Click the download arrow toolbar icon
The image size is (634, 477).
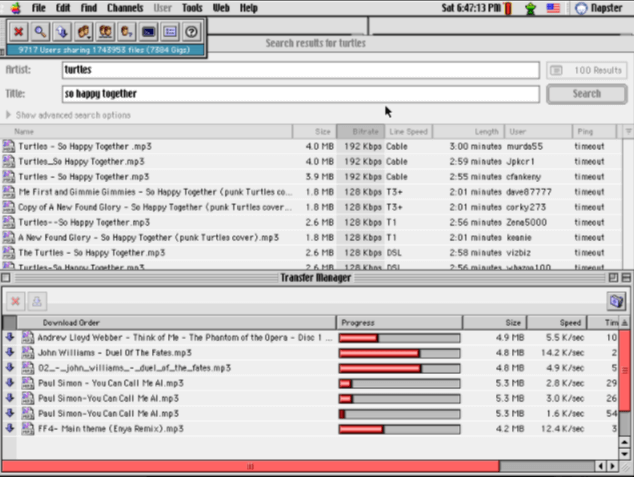[x=62, y=31]
